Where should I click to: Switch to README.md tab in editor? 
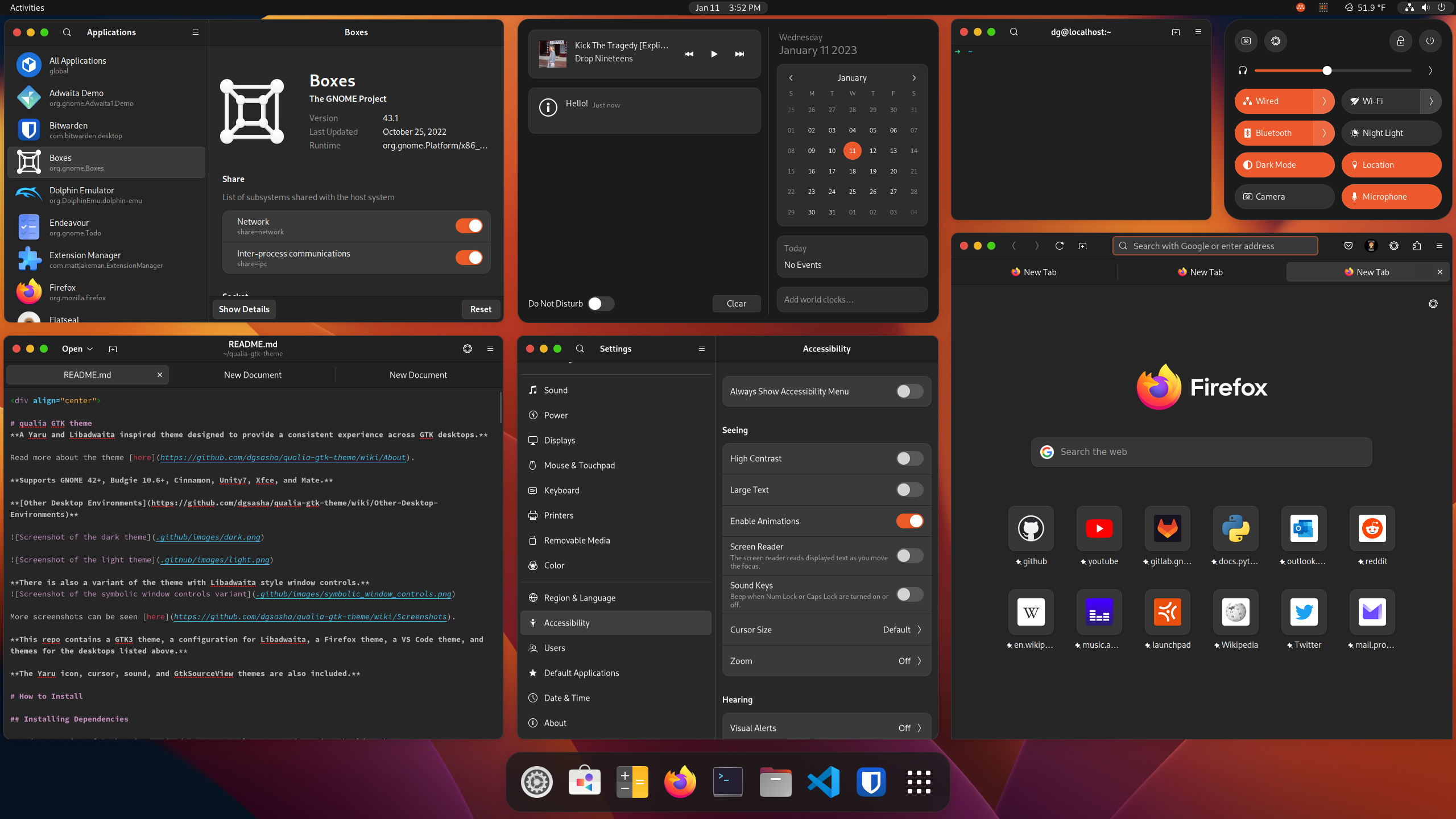point(87,375)
